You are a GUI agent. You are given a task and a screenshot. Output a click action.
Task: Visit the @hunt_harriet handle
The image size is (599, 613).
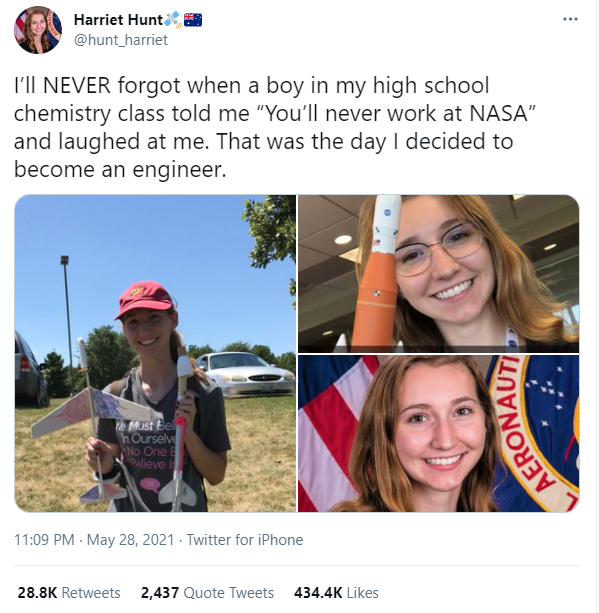[121, 40]
